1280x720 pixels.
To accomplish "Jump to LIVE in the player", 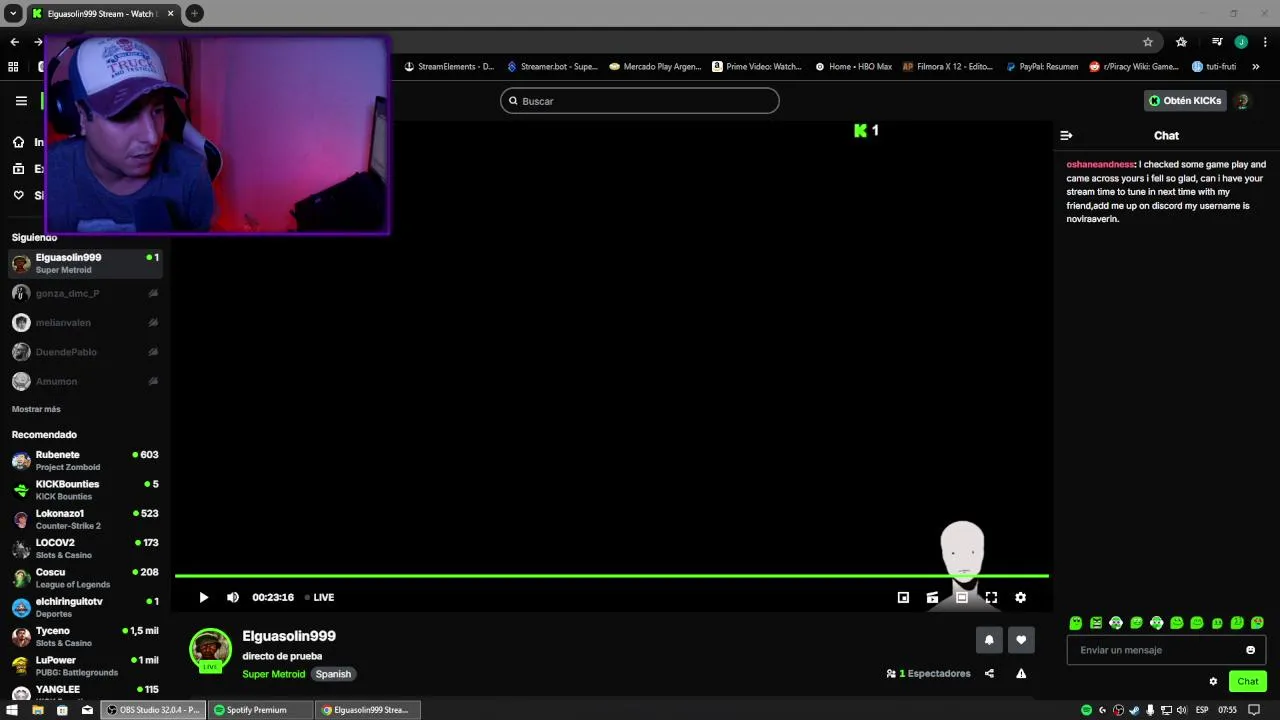I will click(x=320, y=597).
